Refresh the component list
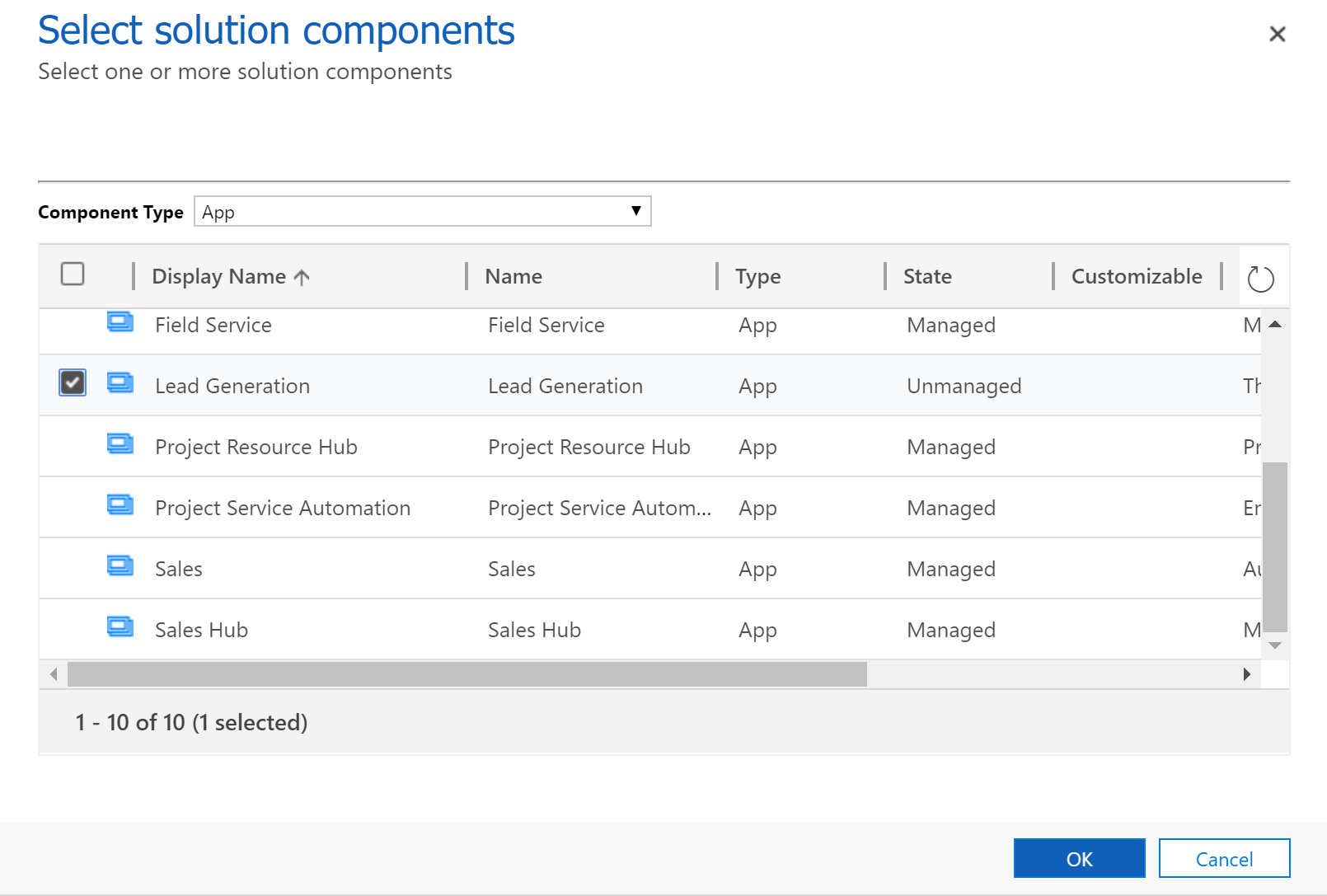1327x896 pixels. tap(1260, 279)
